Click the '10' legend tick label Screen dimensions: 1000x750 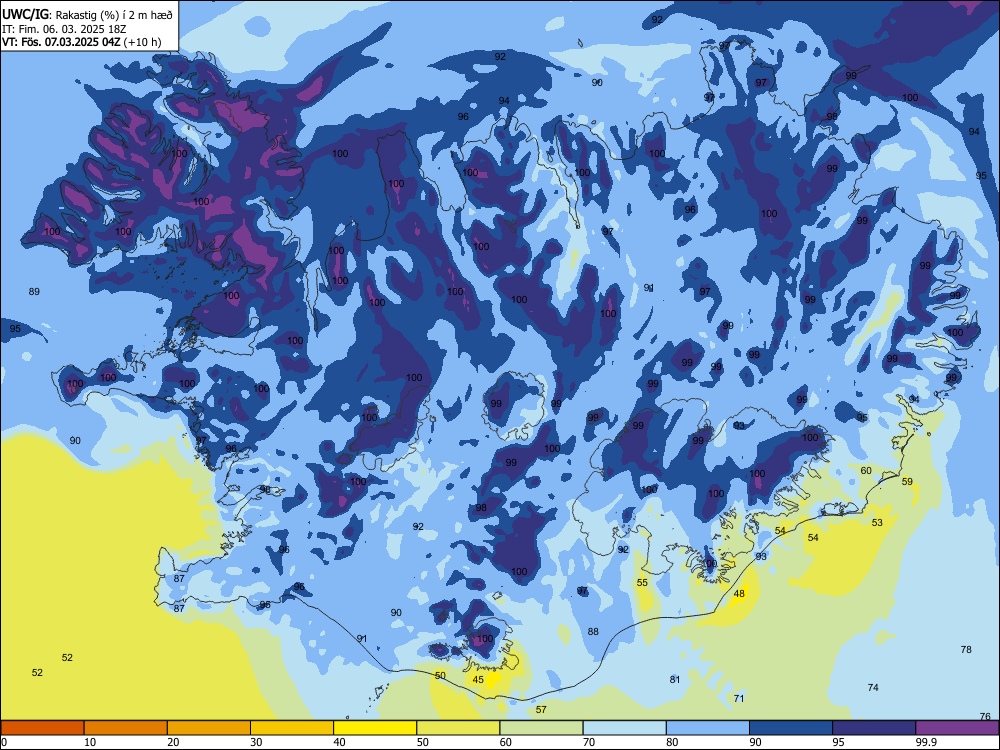pos(90,742)
